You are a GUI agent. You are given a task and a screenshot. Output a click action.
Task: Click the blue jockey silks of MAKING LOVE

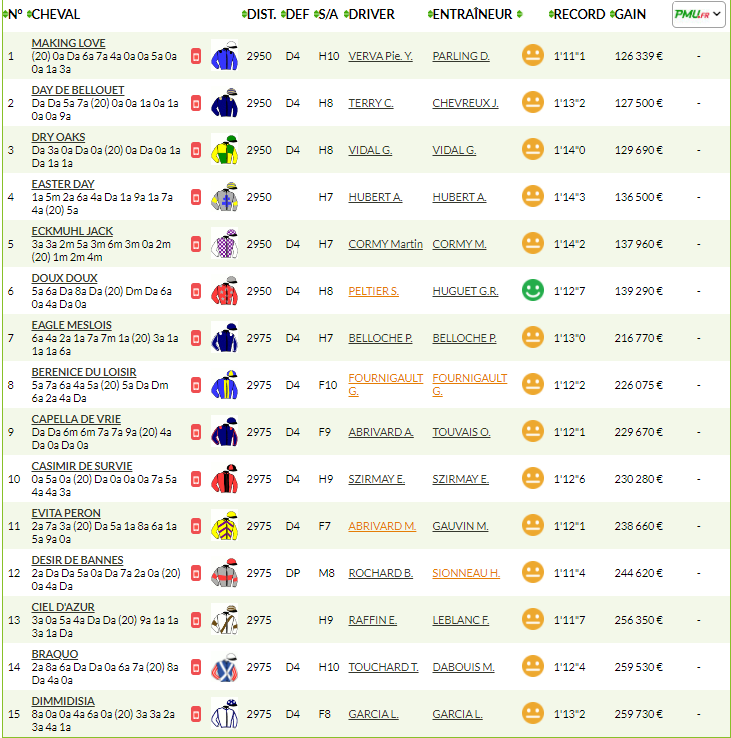pyautogui.click(x=225, y=56)
